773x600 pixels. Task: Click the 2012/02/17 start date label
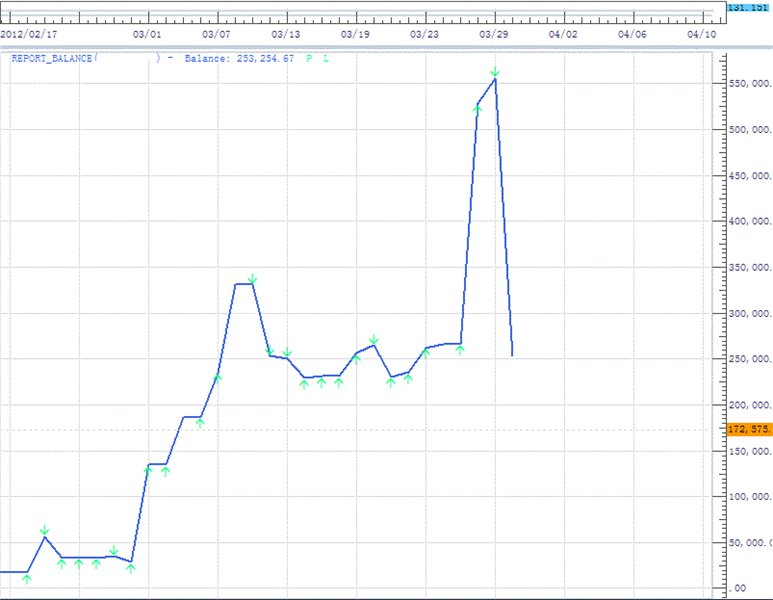pyautogui.click(x=27, y=33)
